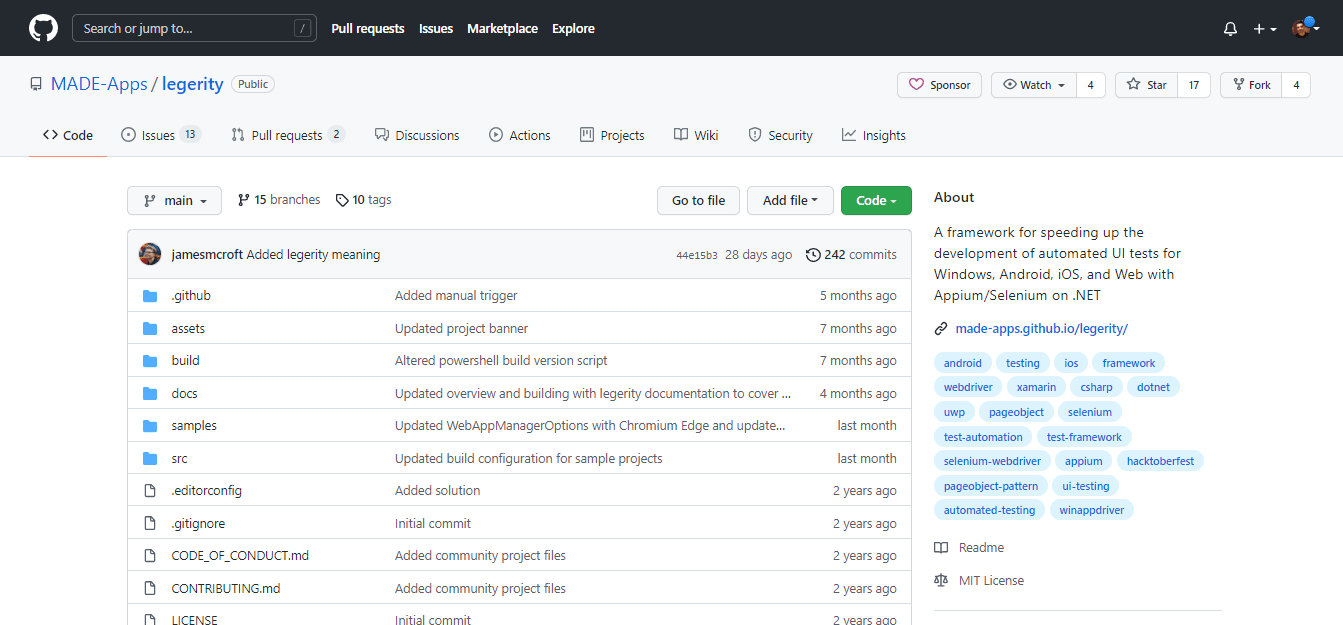Expand the main branch selector dropdown
Viewport: 1343px width, 625px height.
point(174,200)
